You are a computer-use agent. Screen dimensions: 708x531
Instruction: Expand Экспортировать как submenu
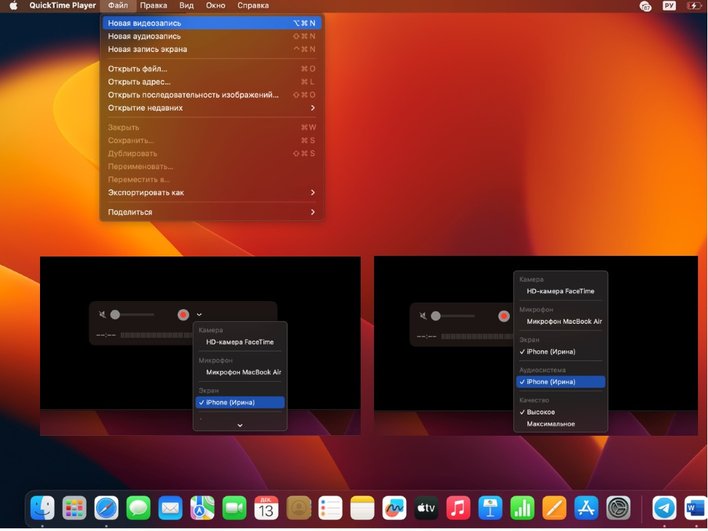[211, 192]
